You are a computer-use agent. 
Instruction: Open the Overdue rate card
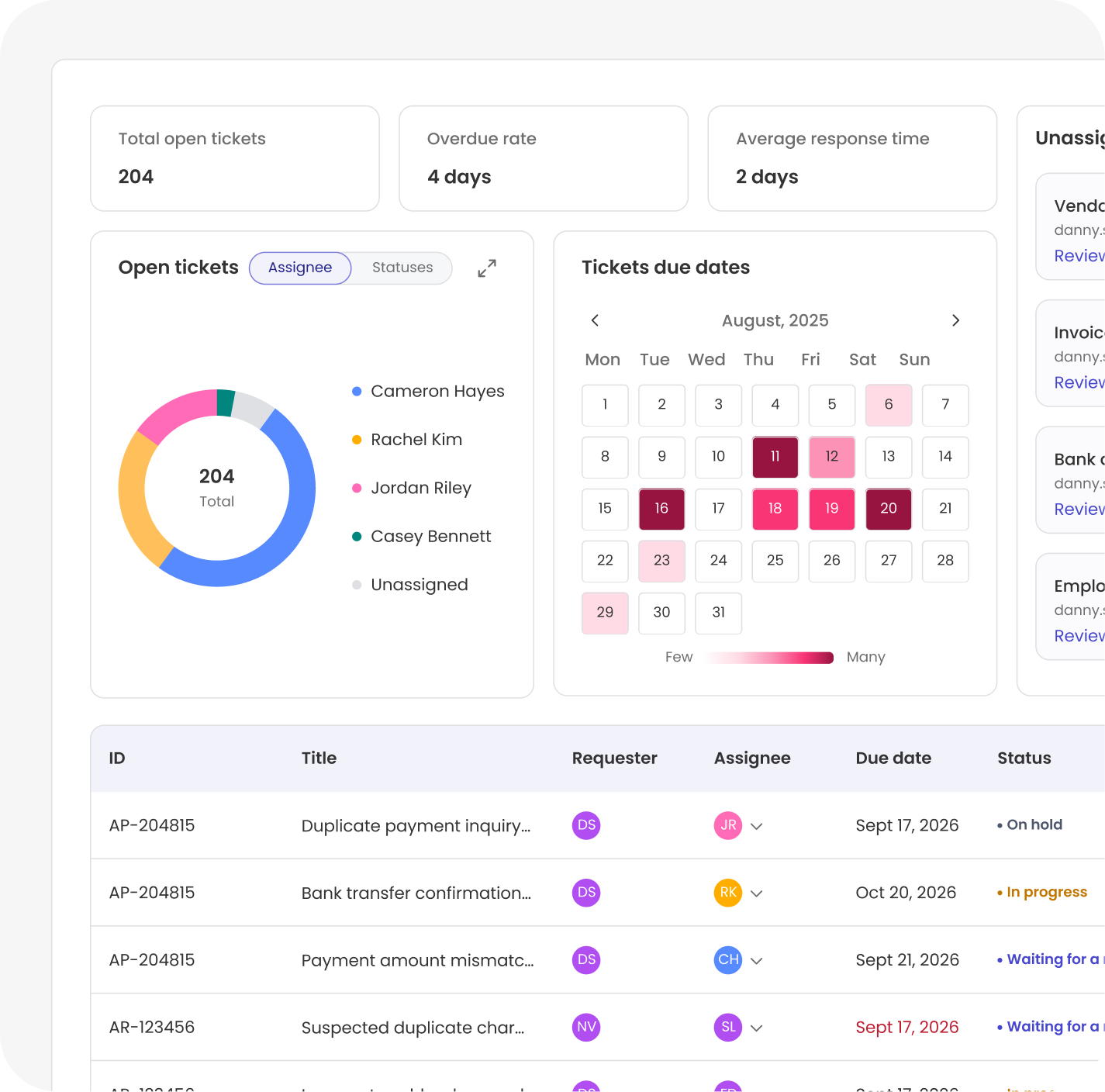544,158
